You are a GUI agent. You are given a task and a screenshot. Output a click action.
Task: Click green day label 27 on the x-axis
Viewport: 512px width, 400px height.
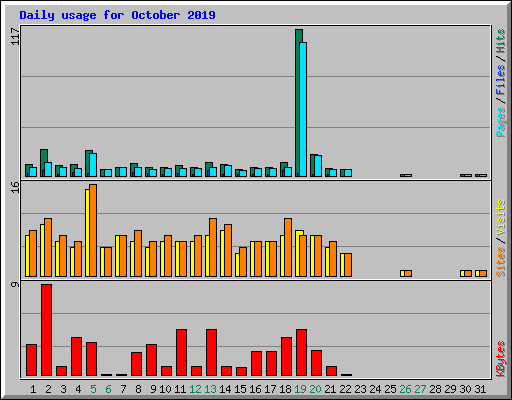[x=420, y=389]
